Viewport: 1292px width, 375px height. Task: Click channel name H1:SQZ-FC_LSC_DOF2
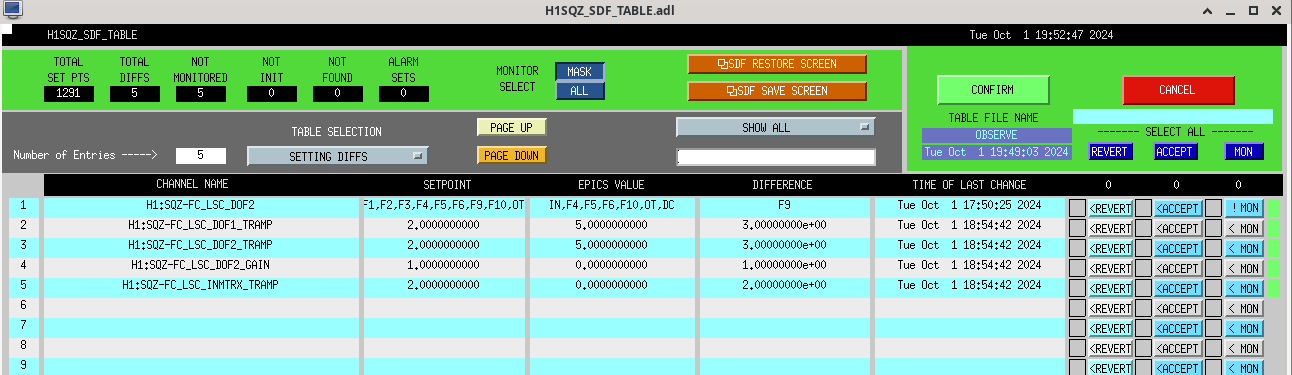coord(200,206)
